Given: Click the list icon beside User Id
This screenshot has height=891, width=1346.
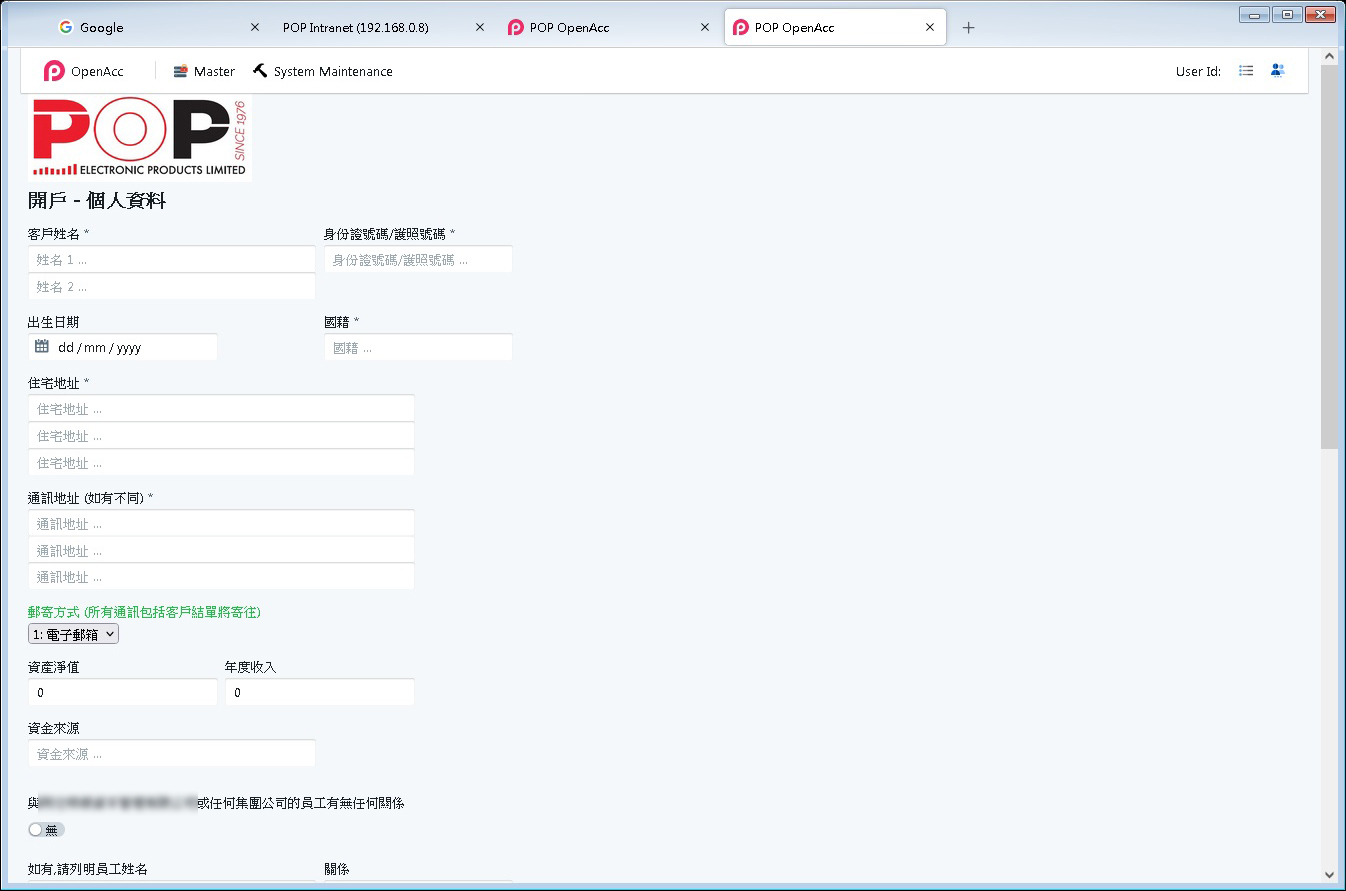Looking at the screenshot, I should pyautogui.click(x=1246, y=71).
